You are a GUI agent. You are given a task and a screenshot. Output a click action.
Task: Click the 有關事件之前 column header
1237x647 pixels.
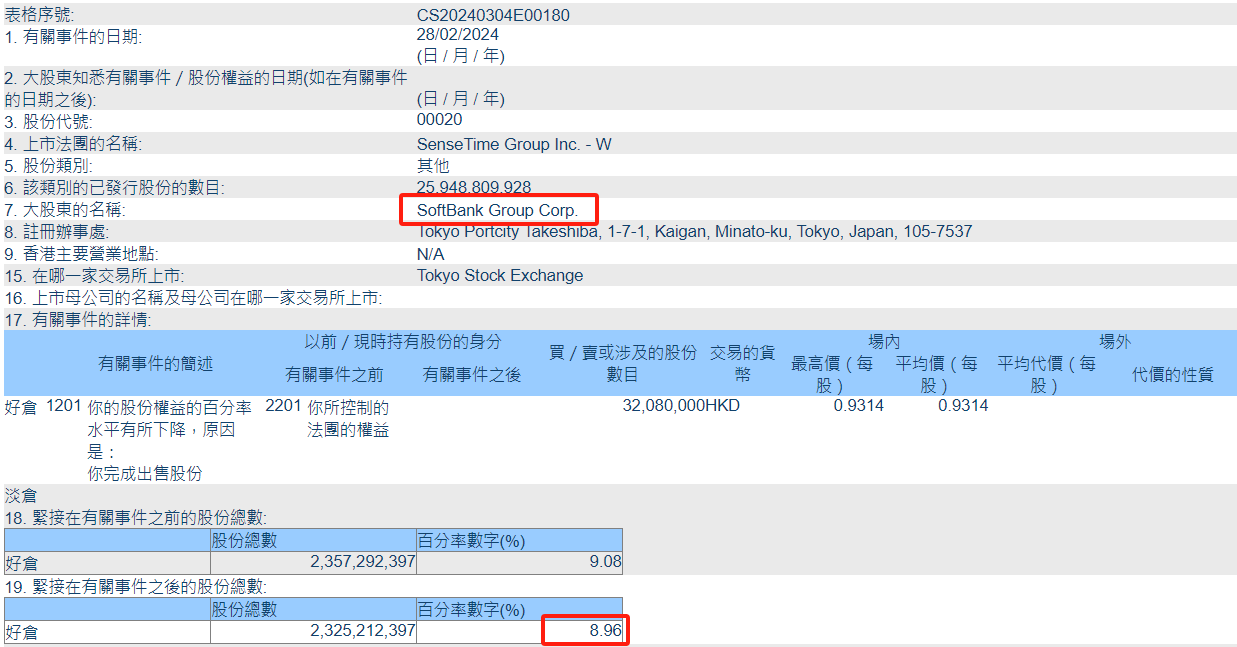(x=334, y=375)
